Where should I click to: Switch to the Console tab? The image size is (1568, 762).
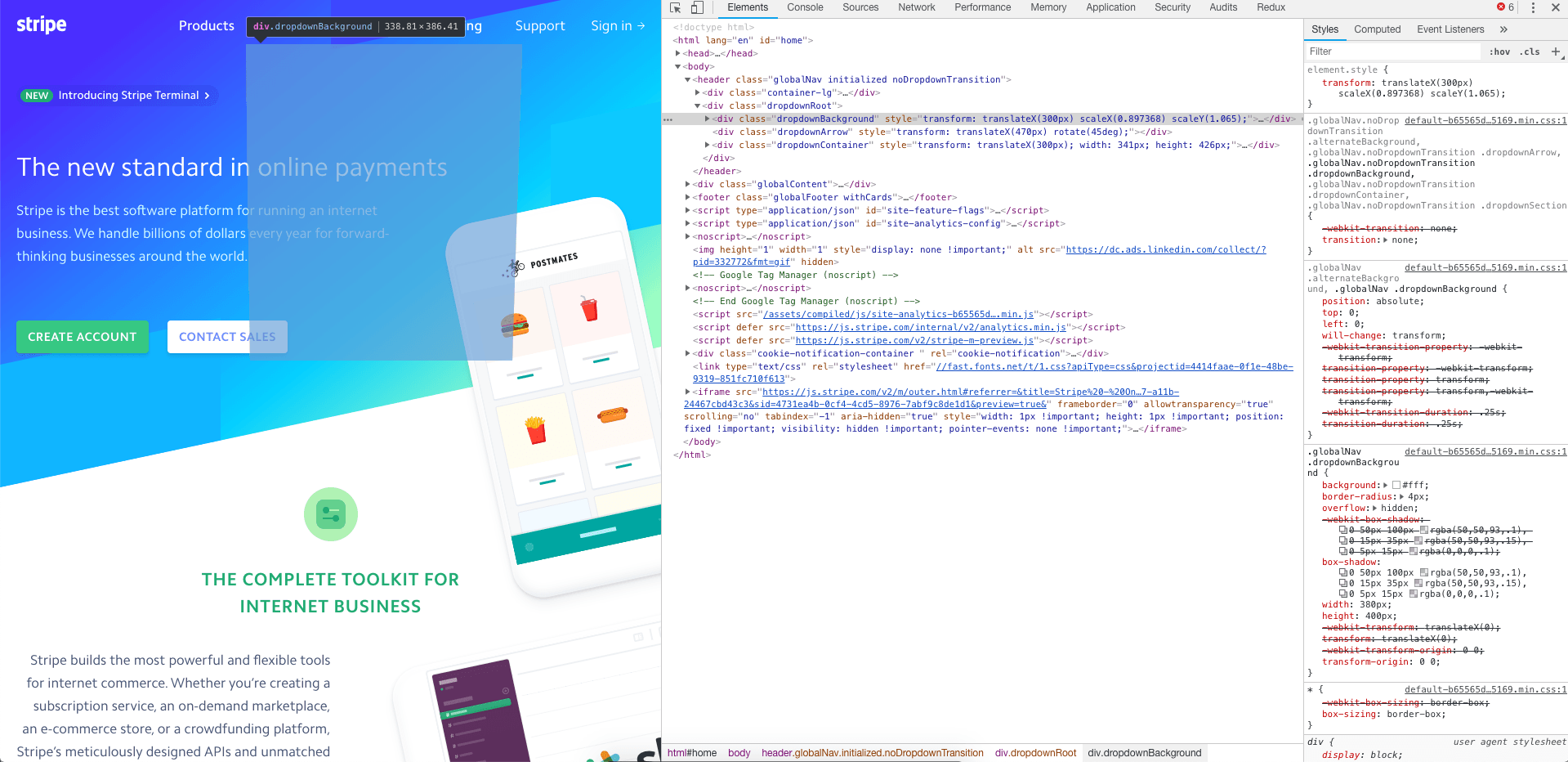pyautogui.click(x=805, y=7)
